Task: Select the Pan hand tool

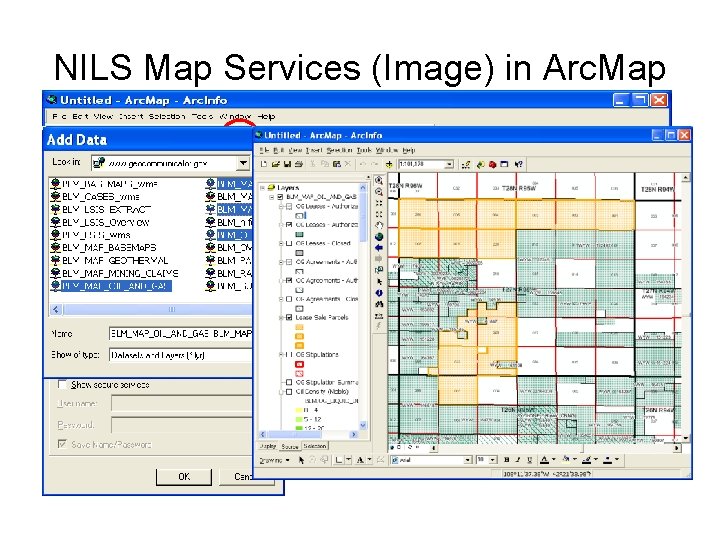Action: click(379, 225)
